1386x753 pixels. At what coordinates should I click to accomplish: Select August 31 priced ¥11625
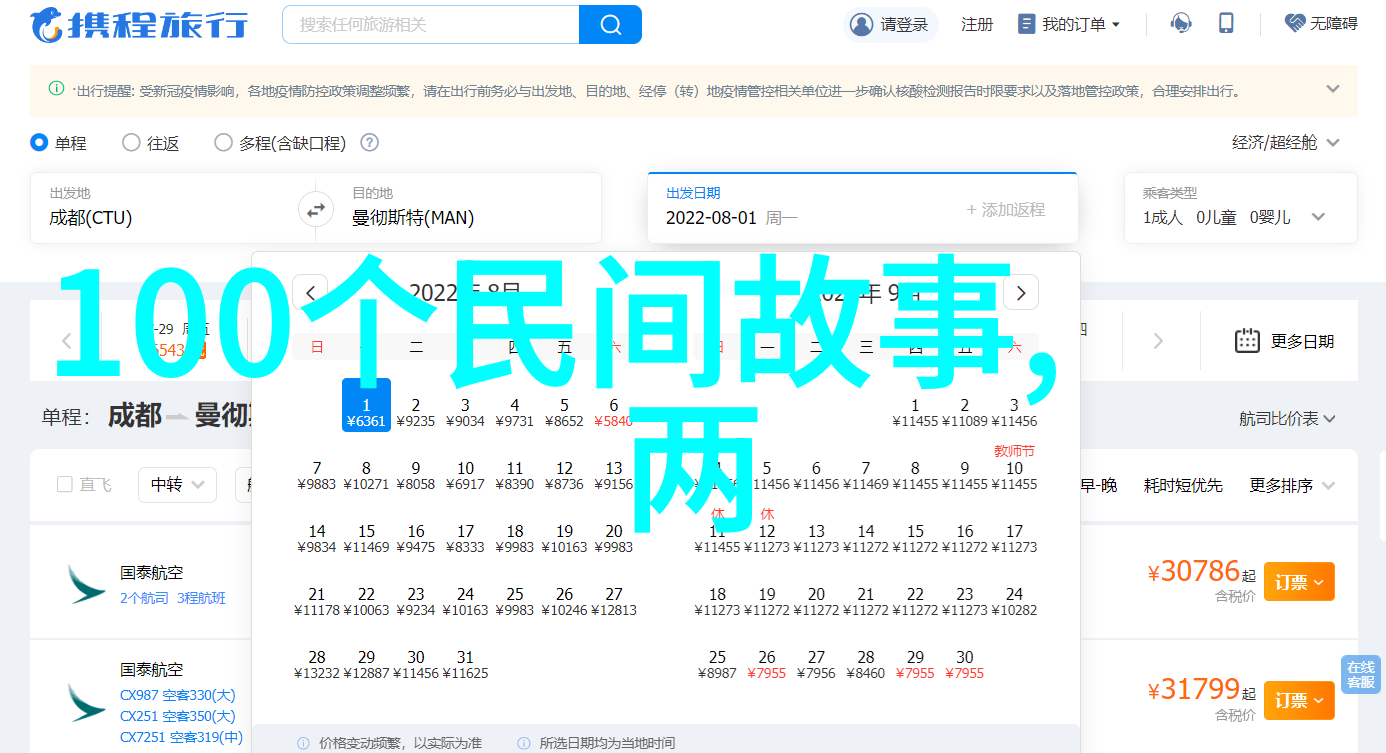pyautogui.click(x=465, y=664)
